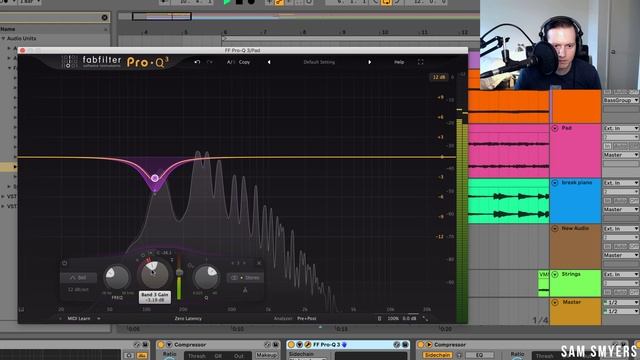This screenshot has width=640, height=360.
Task: Select the break piano track name
Action: [x=576, y=183]
